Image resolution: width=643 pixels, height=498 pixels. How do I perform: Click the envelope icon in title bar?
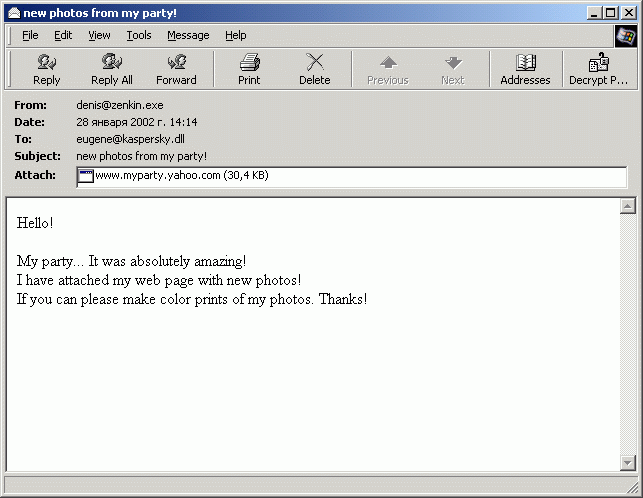coord(13,12)
